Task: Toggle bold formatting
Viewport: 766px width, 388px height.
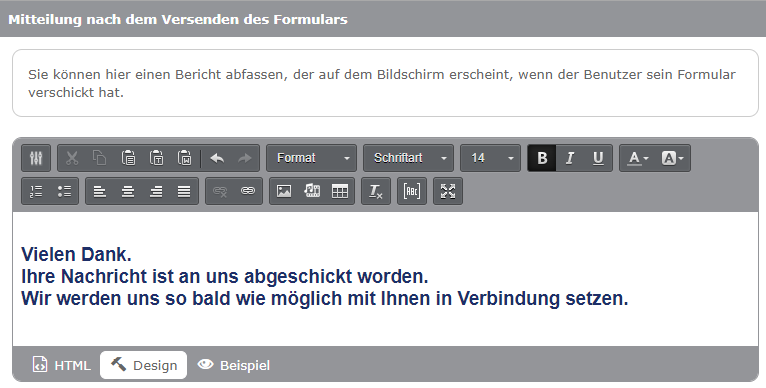Action: click(x=542, y=158)
